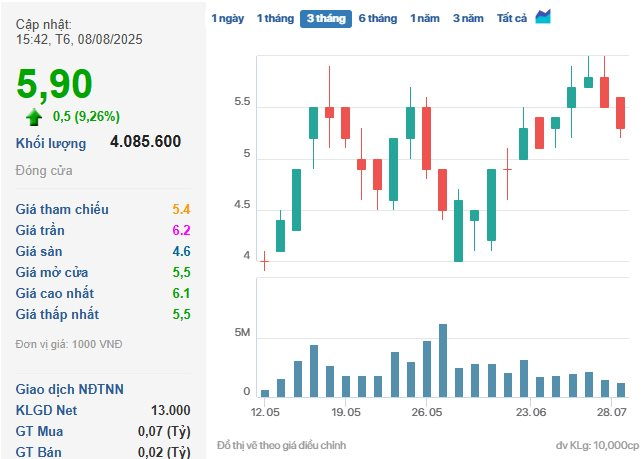Click the red cross candle at 12.05

264,261
